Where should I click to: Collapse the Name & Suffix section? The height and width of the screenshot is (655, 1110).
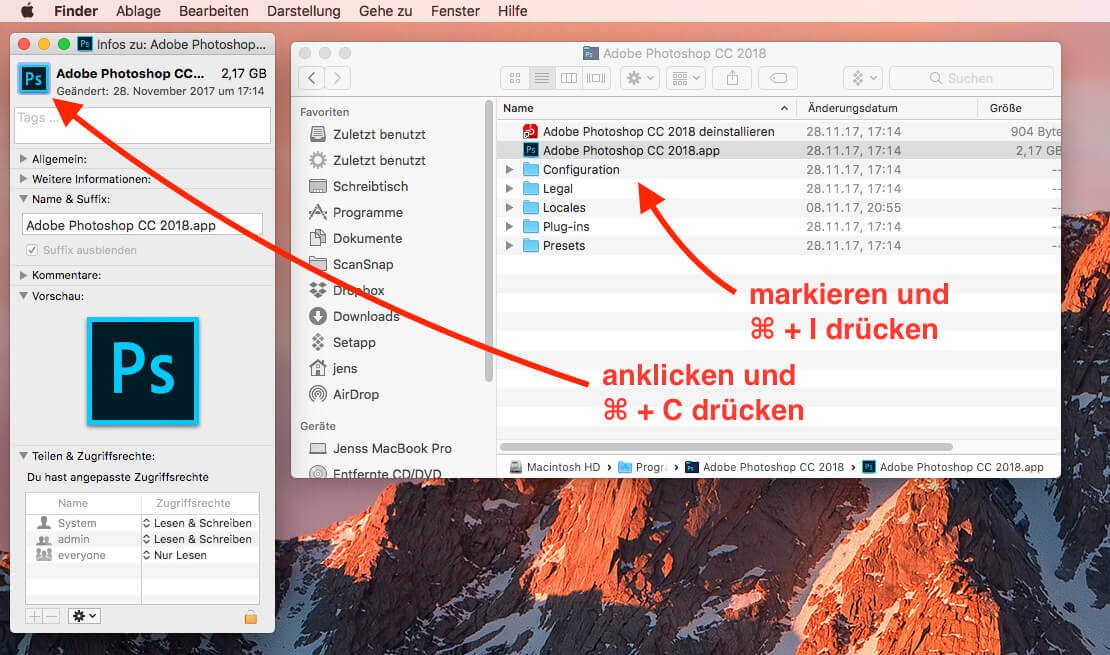pyautogui.click(x=23, y=199)
